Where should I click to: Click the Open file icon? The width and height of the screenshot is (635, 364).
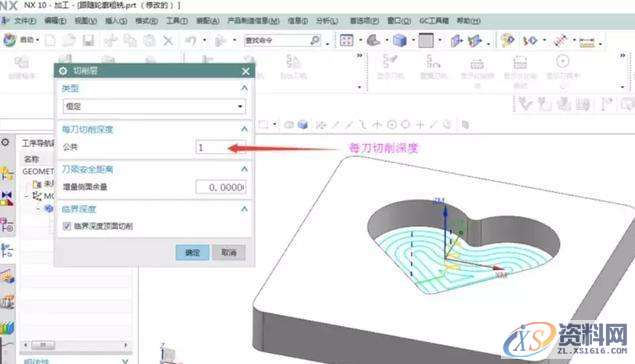pyautogui.click(x=69, y=40)
